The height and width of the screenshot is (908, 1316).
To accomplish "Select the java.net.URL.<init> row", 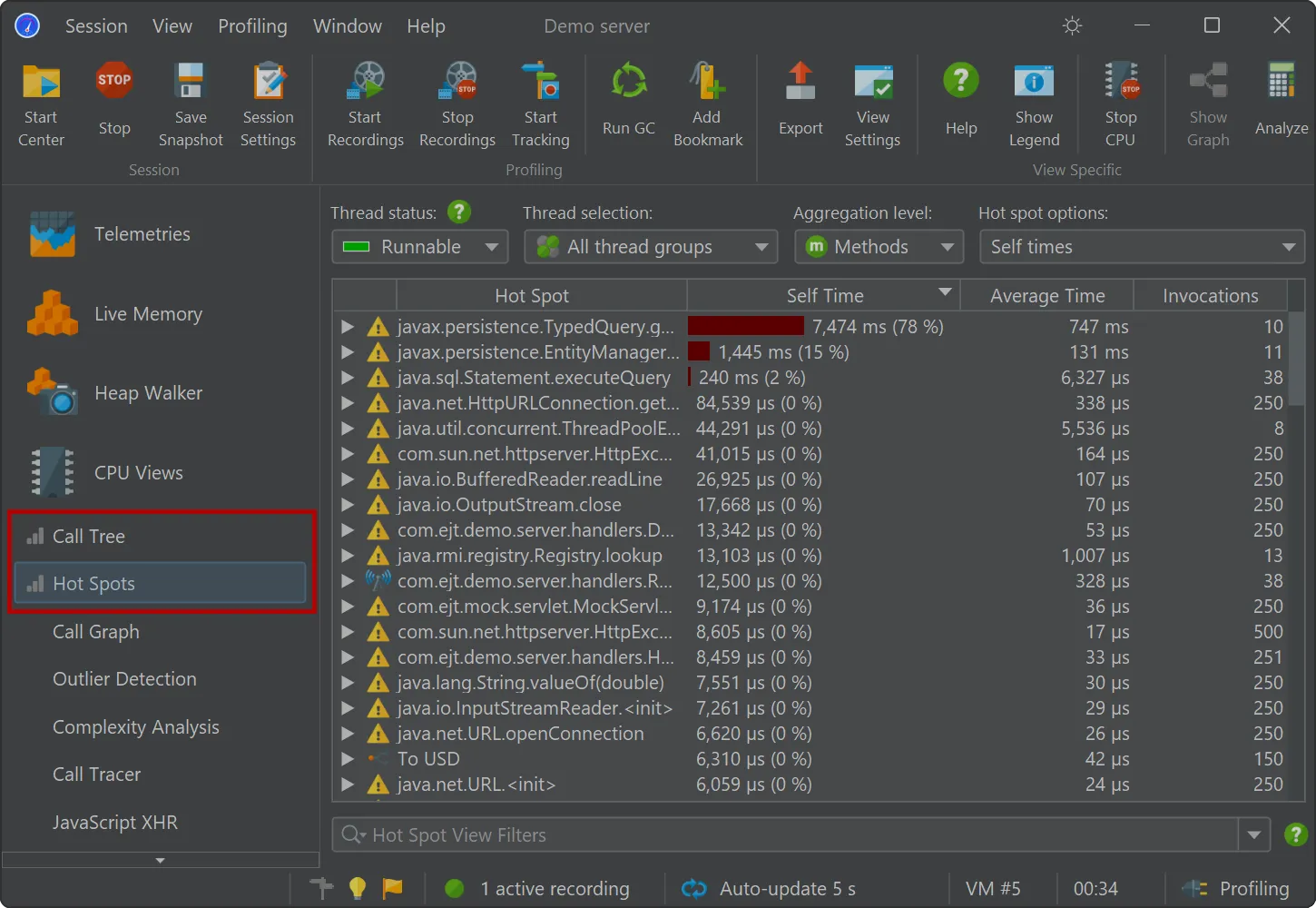I will pos(810,785).
